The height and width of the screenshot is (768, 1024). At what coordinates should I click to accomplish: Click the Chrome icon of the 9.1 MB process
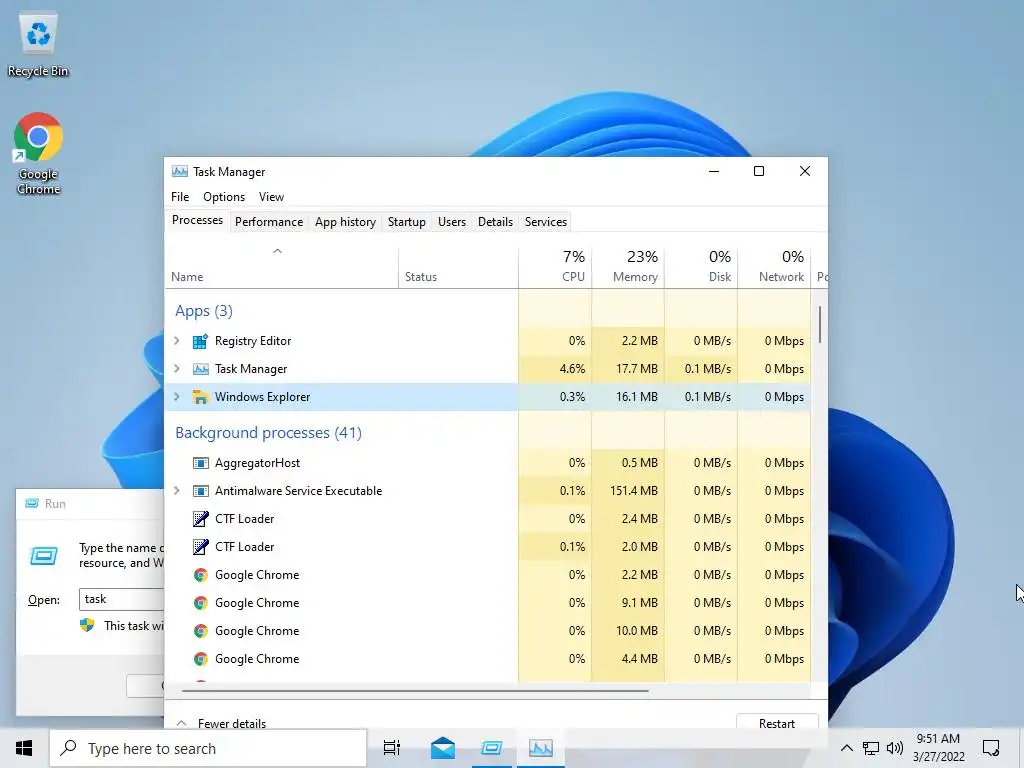click(x=200, y=603)
